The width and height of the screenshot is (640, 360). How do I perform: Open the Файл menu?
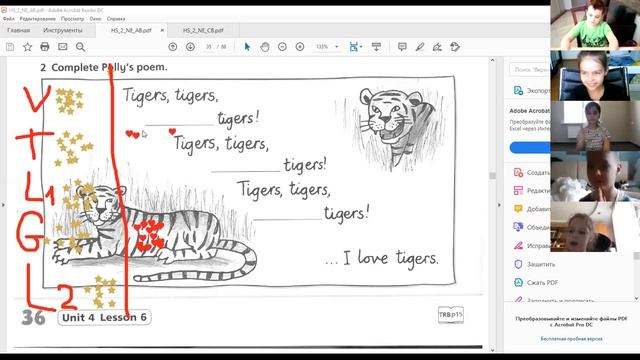pos(9,19)
